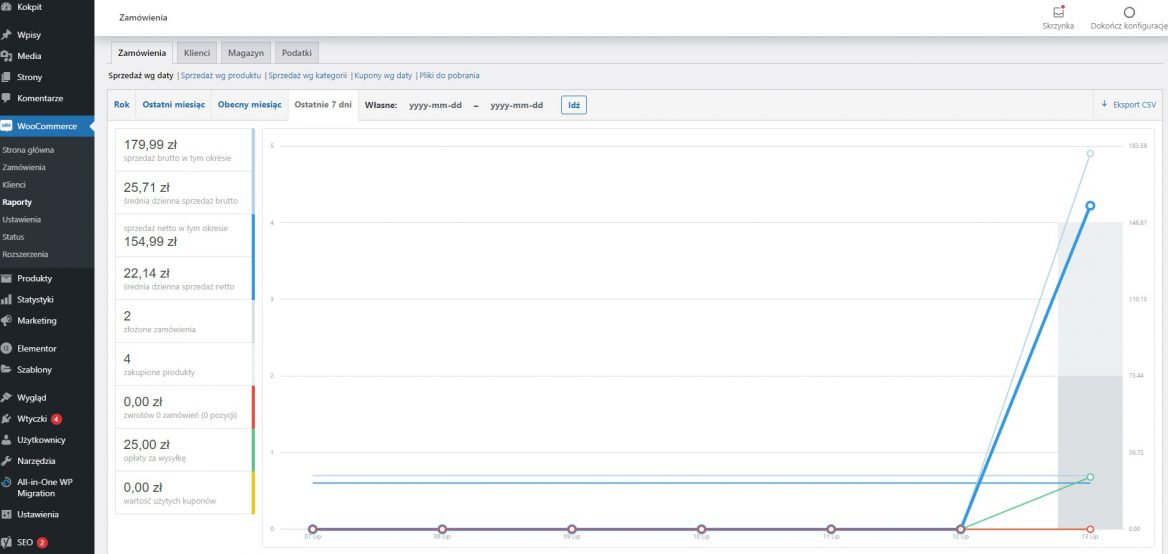Switch to the Podatki tab
The width and height of the screenshot is (1168, 554).
pyautogui.click(x=297, y=53)
